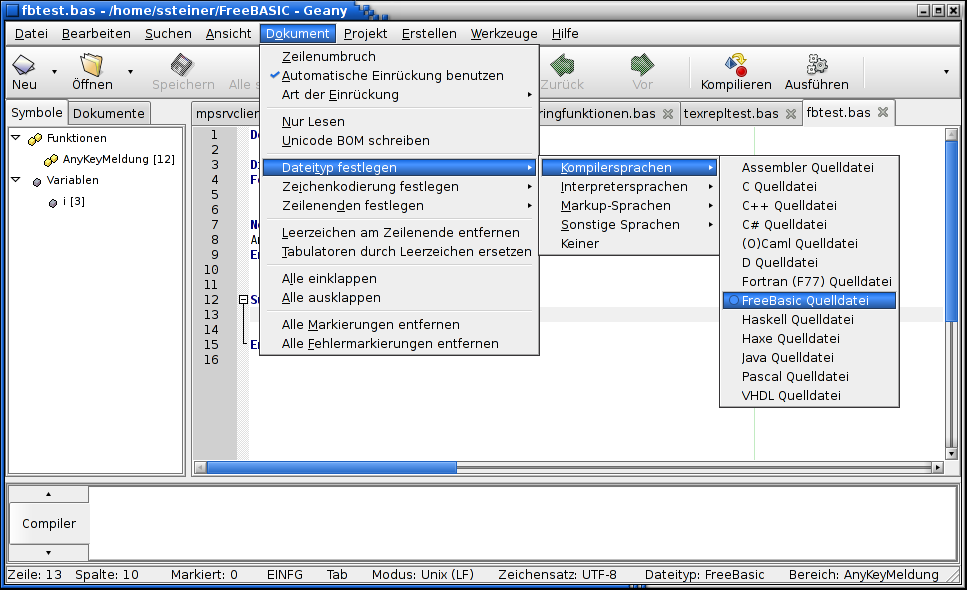
Task: Open the Markup-Sprachen submenu
Action: [630, 206]
